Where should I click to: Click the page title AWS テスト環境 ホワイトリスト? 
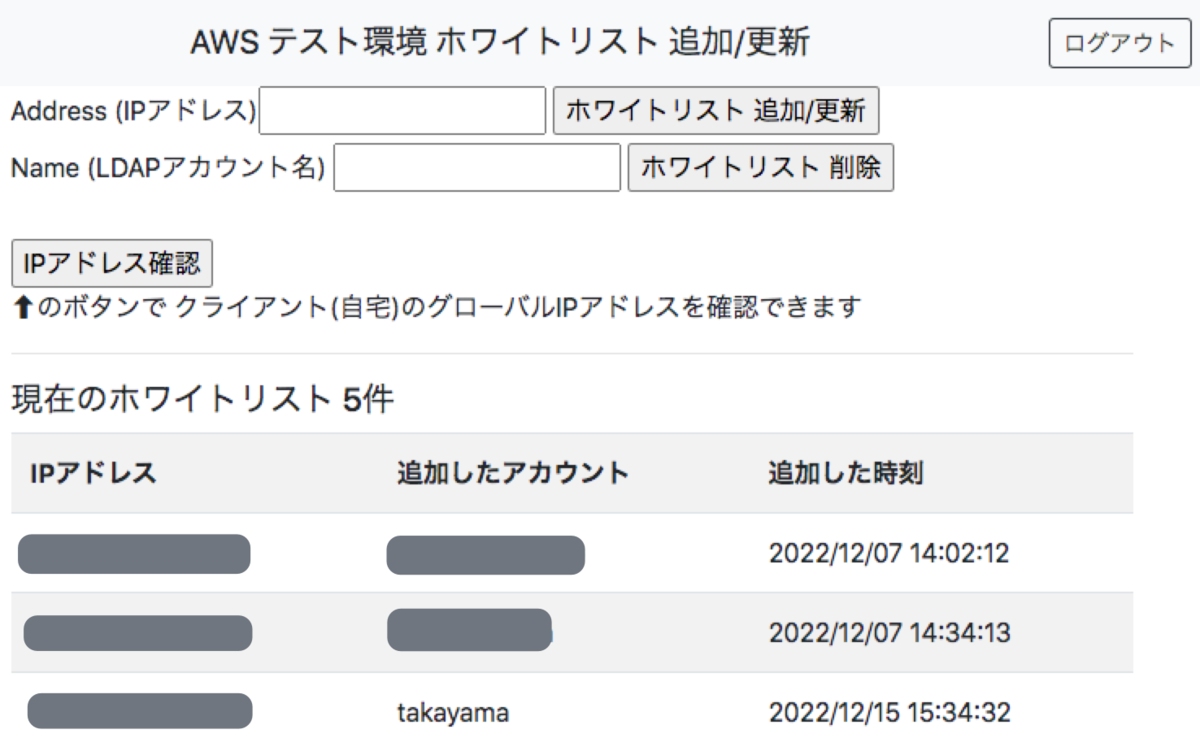[x=499, y=43]
